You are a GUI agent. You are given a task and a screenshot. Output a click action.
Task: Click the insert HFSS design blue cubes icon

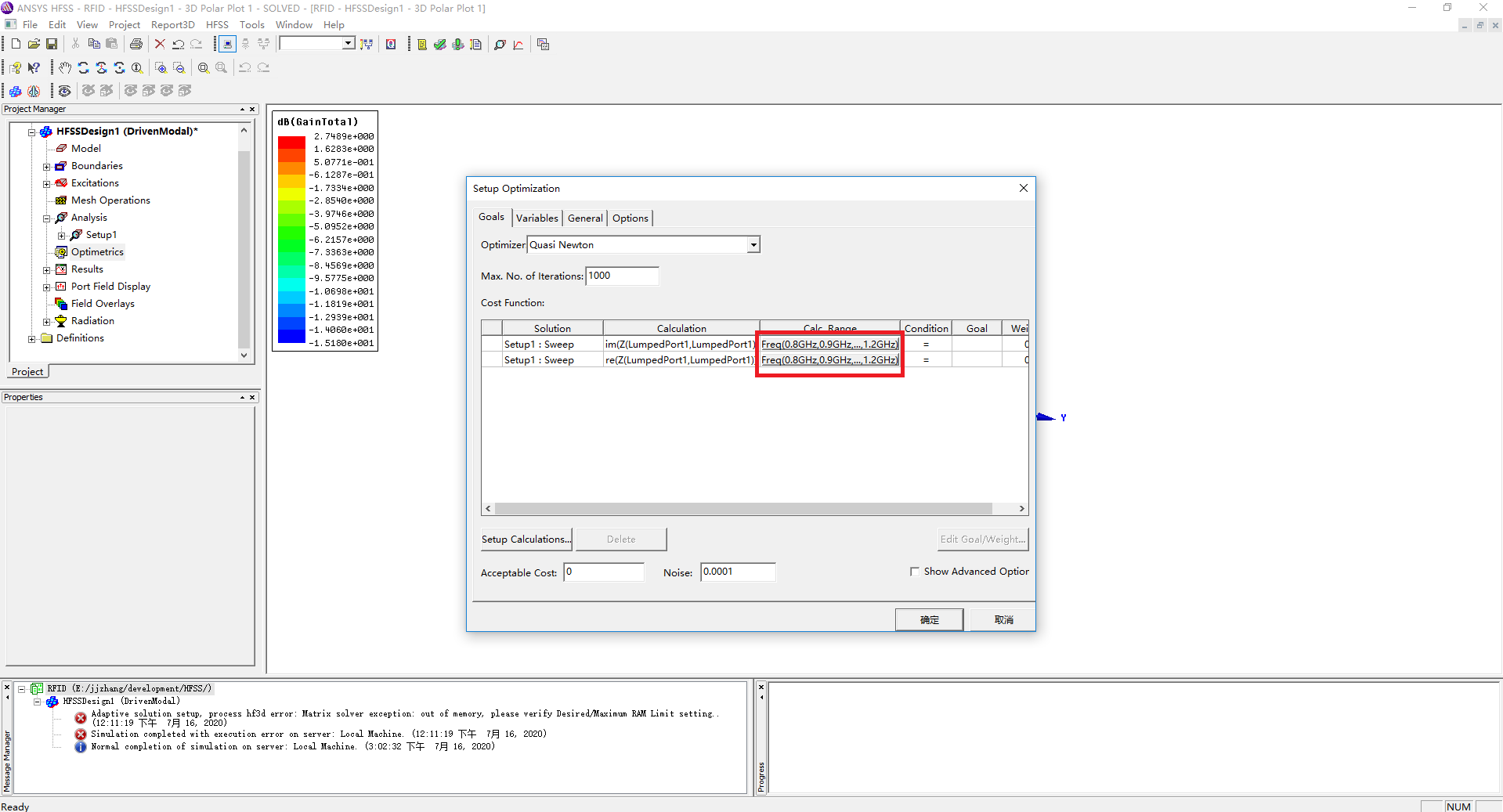tap(16, 91)
